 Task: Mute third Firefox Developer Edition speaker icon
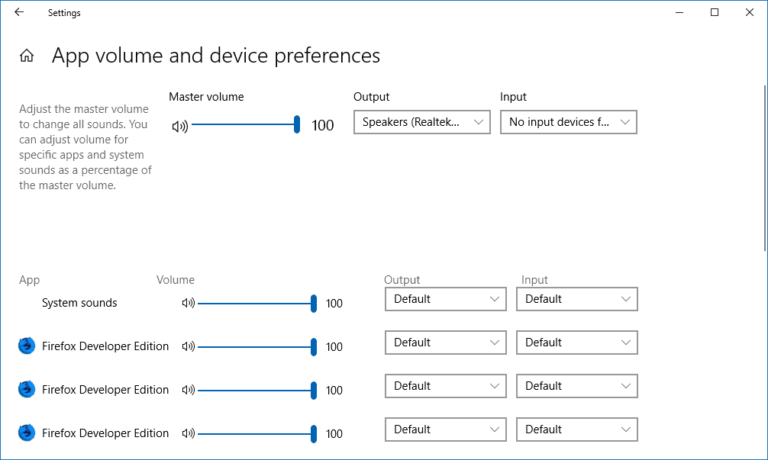188,434
